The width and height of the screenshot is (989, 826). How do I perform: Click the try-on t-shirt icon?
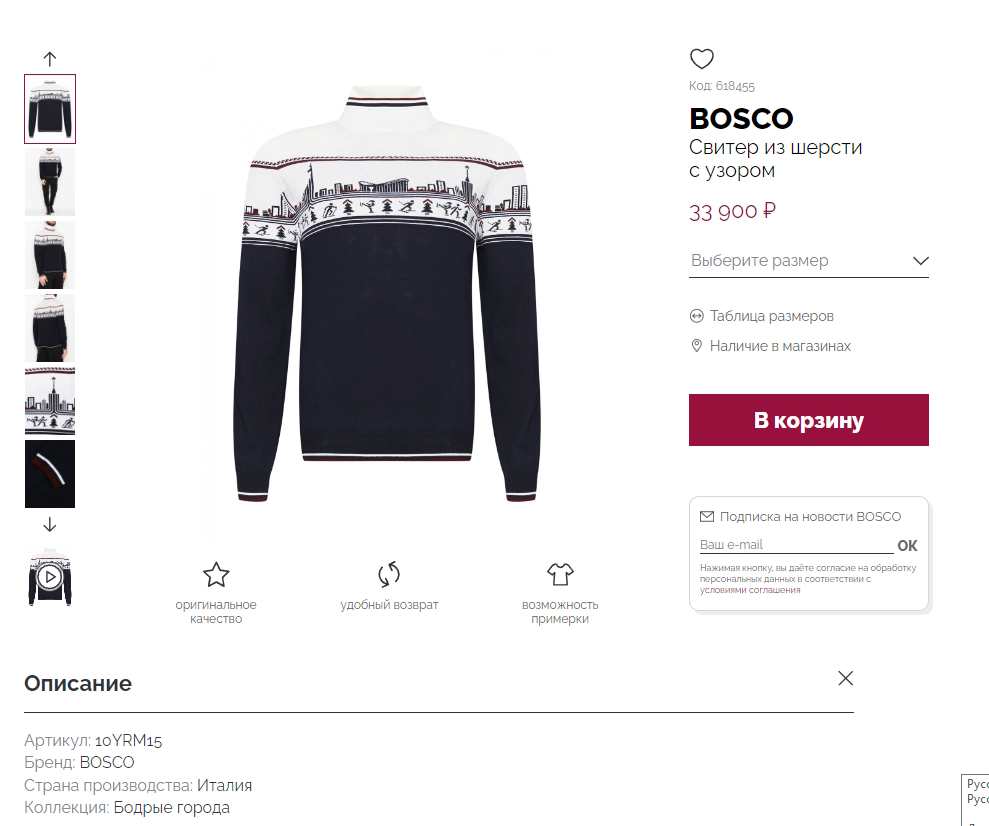click(560, 574)
